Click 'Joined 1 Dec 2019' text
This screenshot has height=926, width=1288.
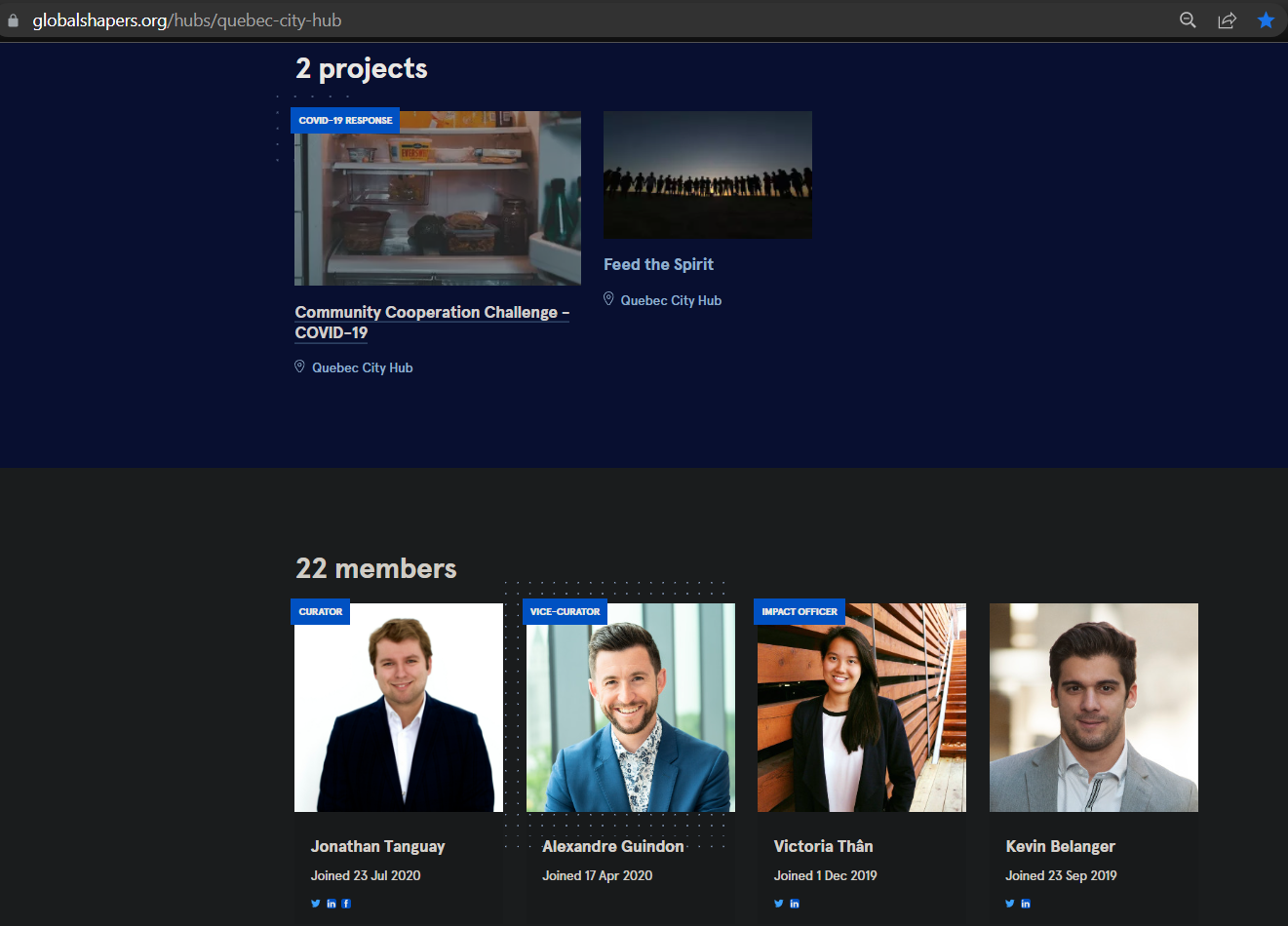(825, 875)
